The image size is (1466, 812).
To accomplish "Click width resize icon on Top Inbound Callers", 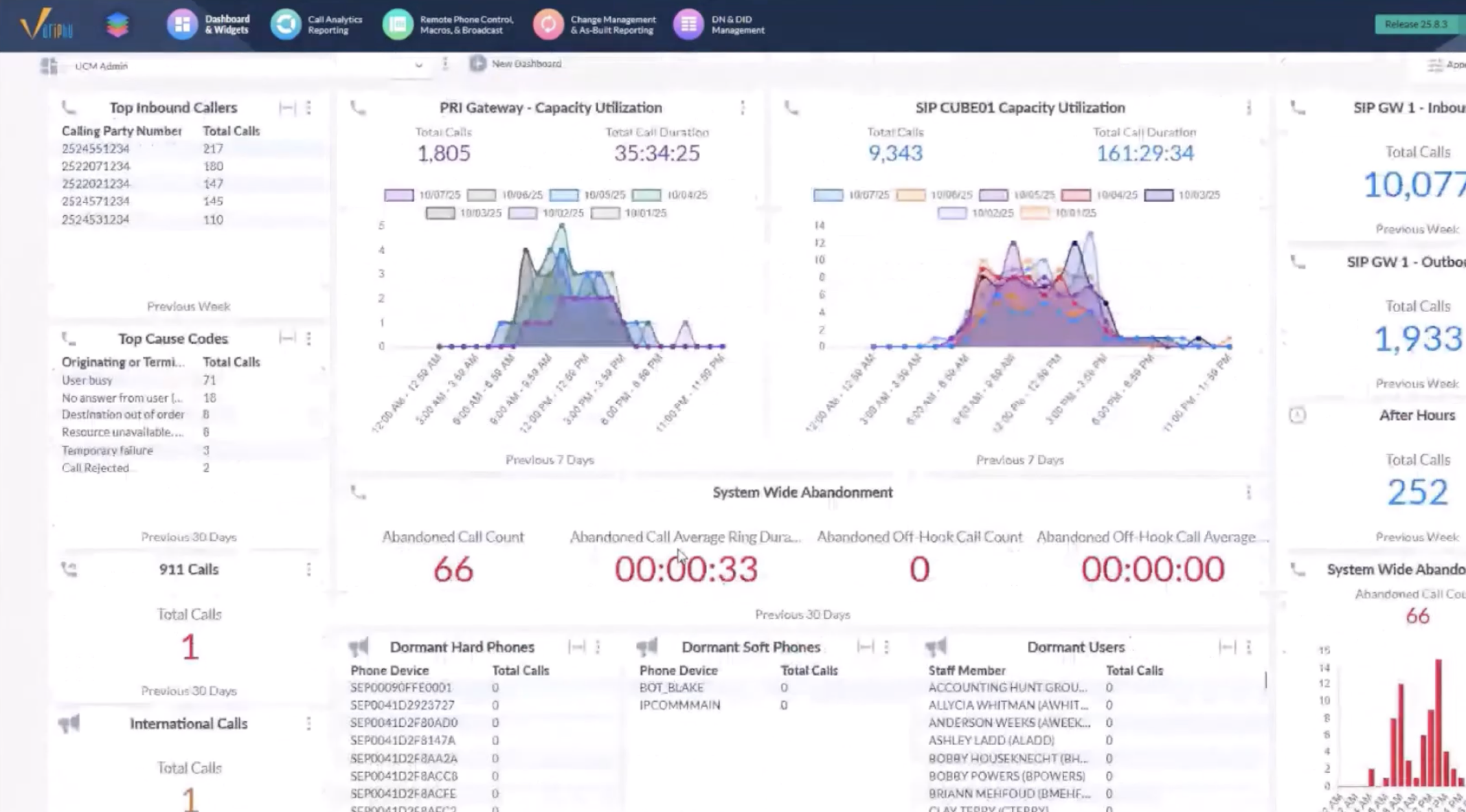I will pyautogui.click(x=287, y=108).
